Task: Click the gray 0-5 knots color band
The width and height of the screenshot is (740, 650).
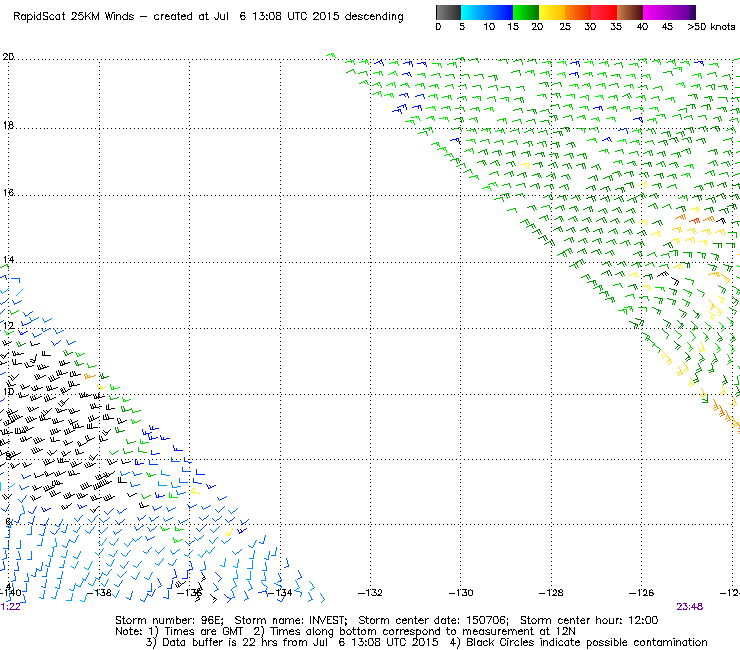Action: click(x=448, y=12)
